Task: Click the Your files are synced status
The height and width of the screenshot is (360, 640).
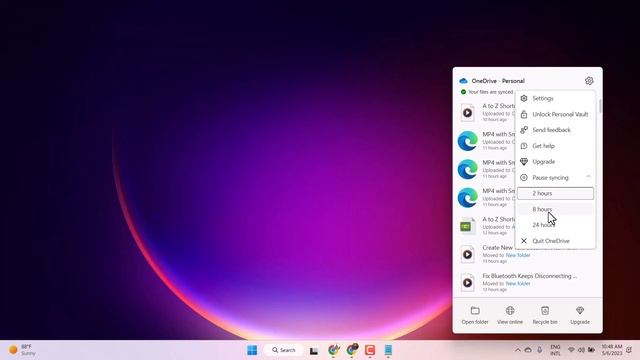Action: pyautogui.click(x=487, y=92)
